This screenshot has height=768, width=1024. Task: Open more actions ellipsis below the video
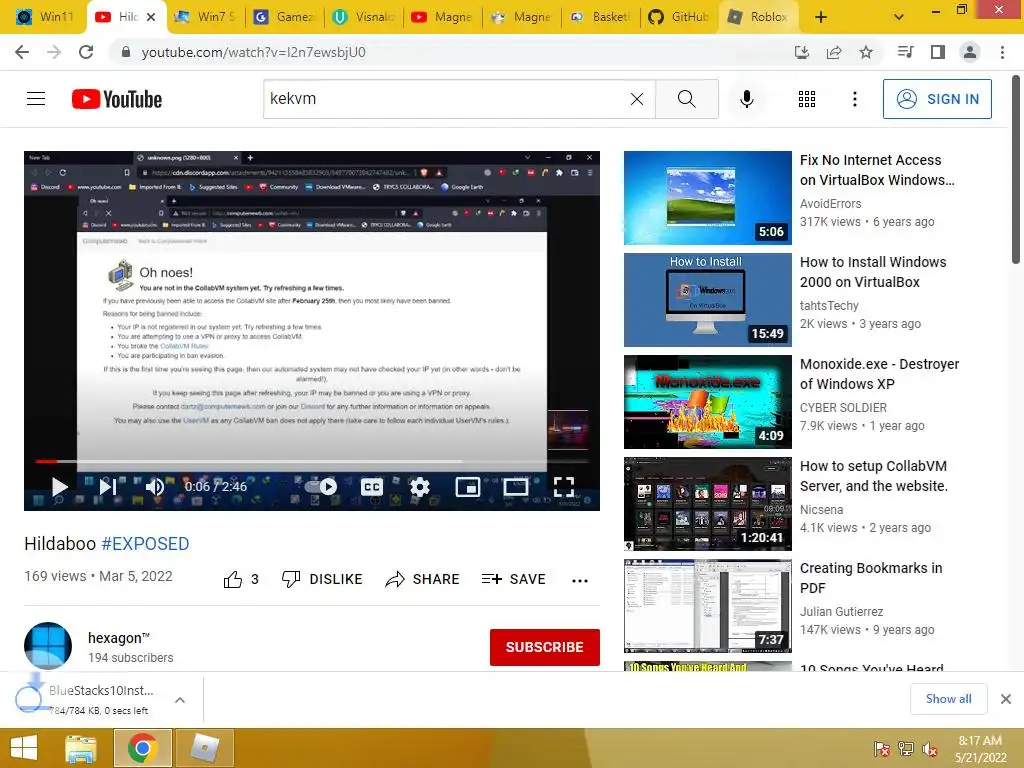(579, 580)
